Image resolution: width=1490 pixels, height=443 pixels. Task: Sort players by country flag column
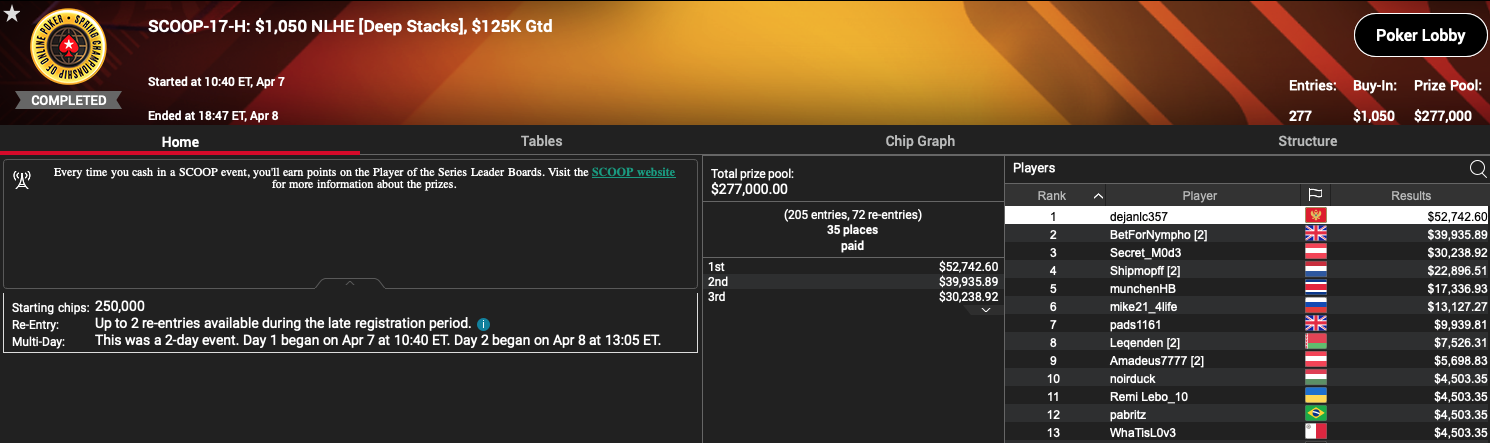click(1315, 196)
